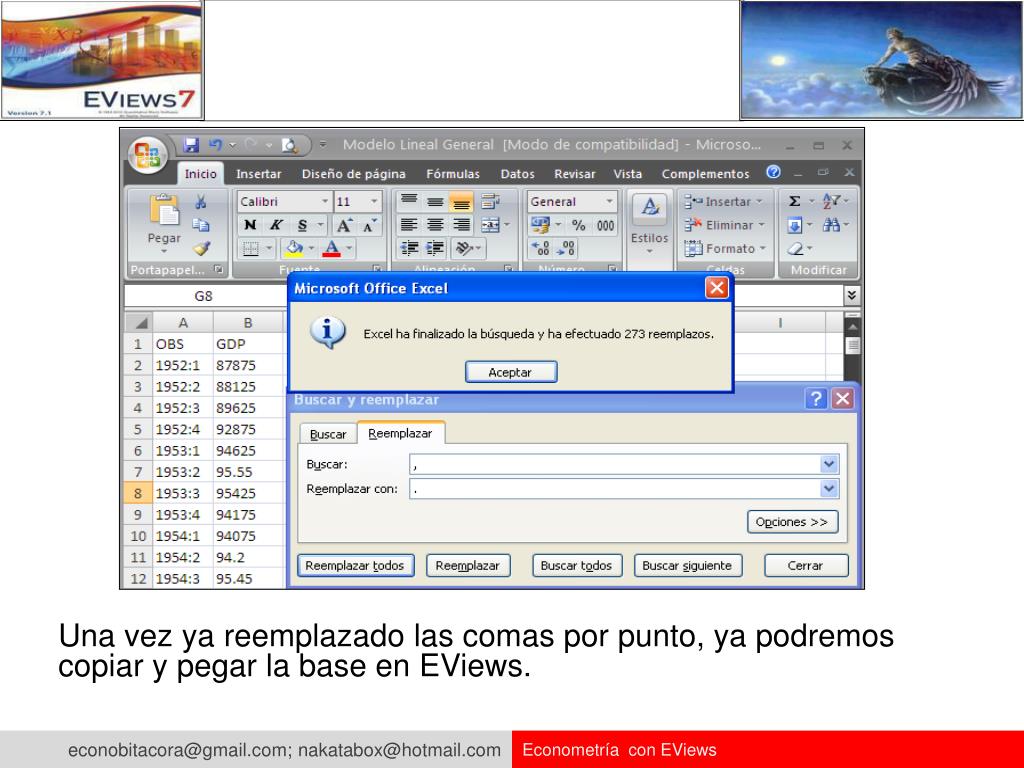Click the print preview quick access icon

click(x=289, y=144)
